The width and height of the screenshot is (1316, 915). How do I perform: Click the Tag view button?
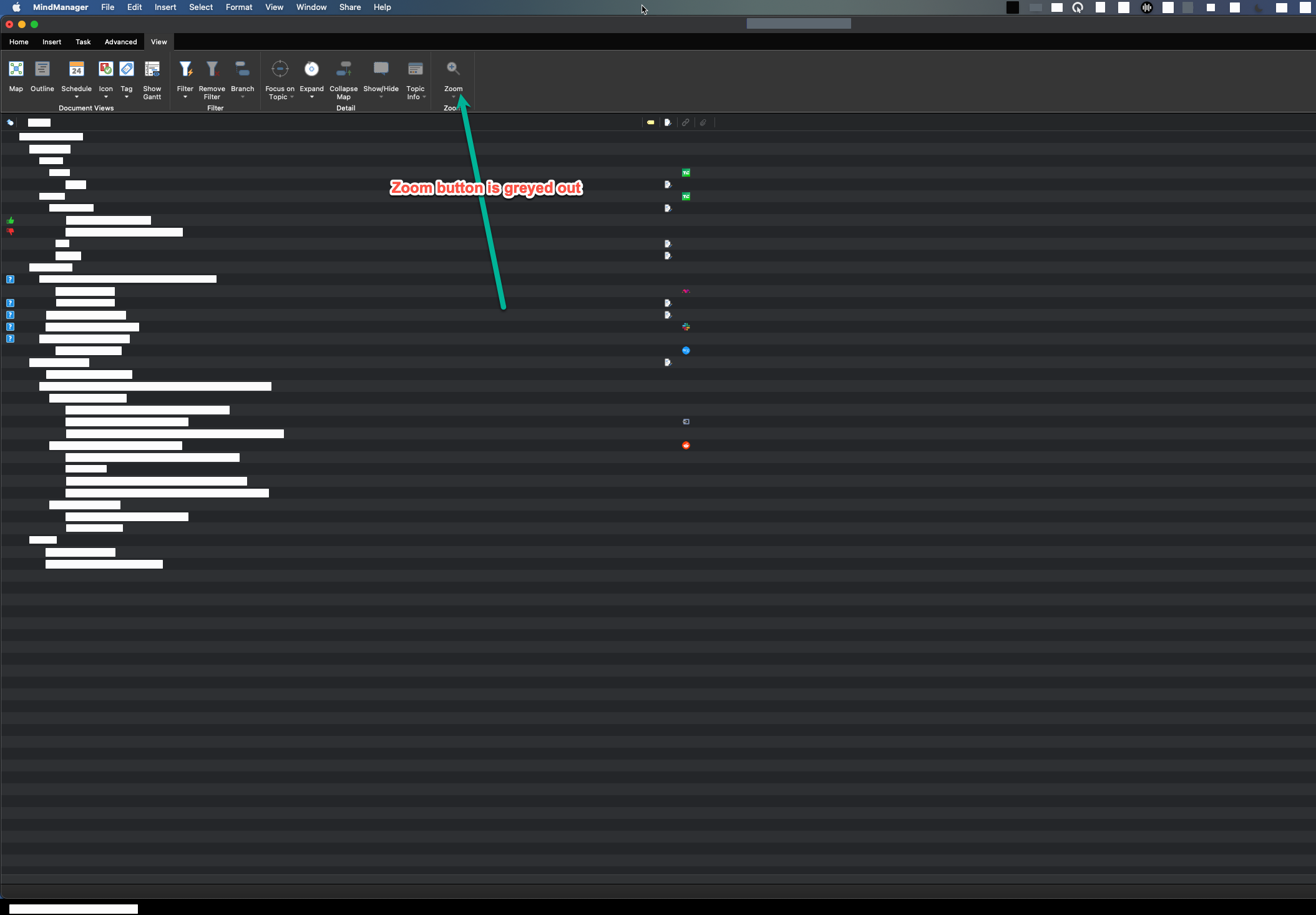pos(127,69)
